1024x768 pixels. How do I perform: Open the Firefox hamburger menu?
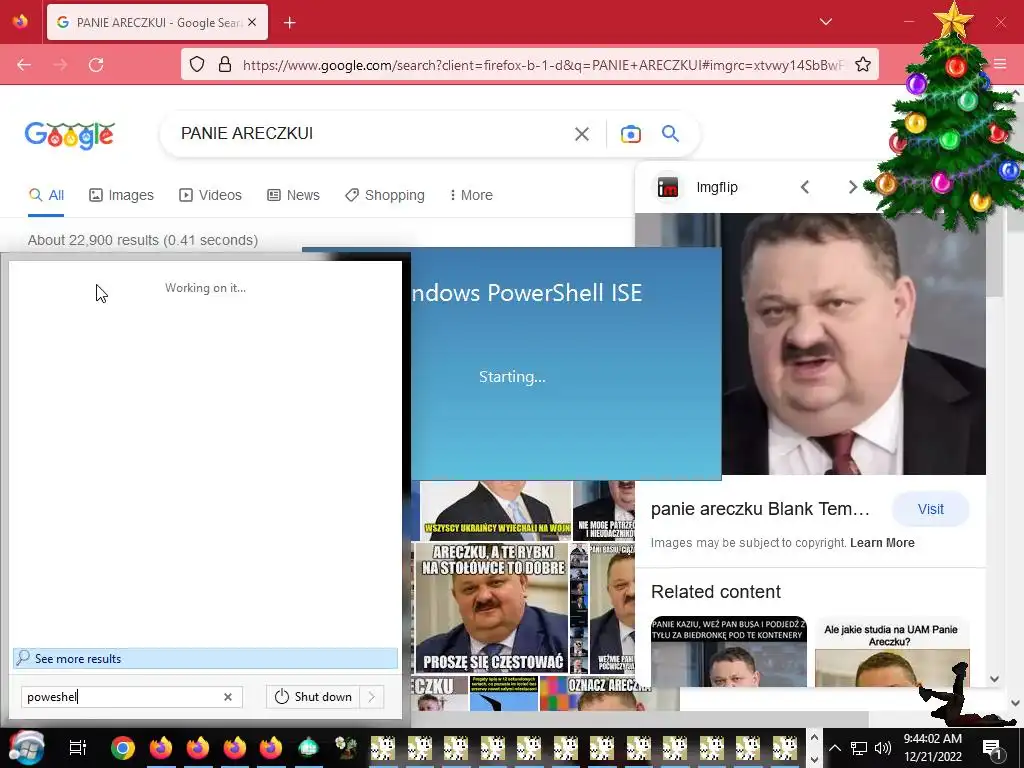point(1000,64)
